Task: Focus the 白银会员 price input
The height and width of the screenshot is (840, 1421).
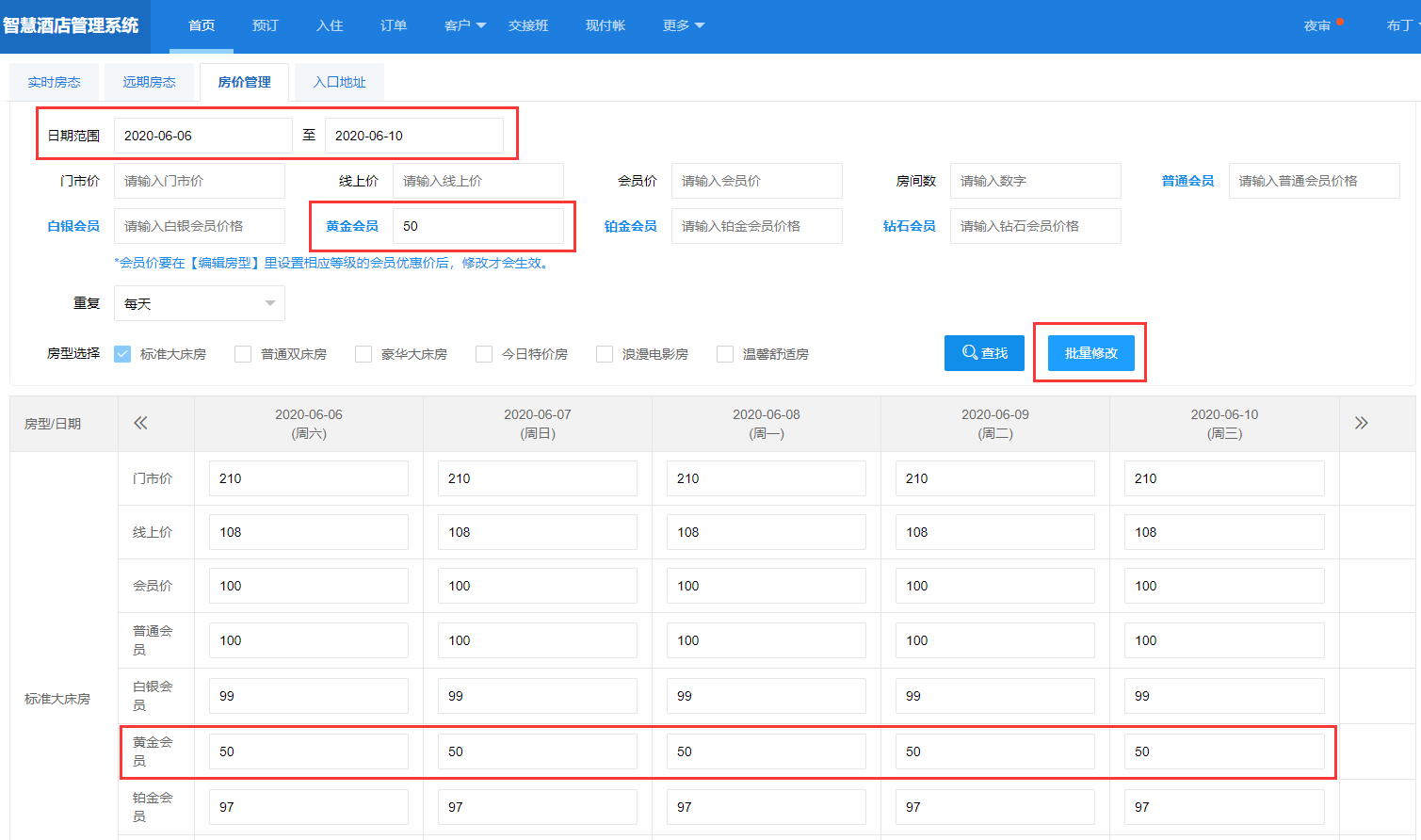Action: click(x=200, y=226)
